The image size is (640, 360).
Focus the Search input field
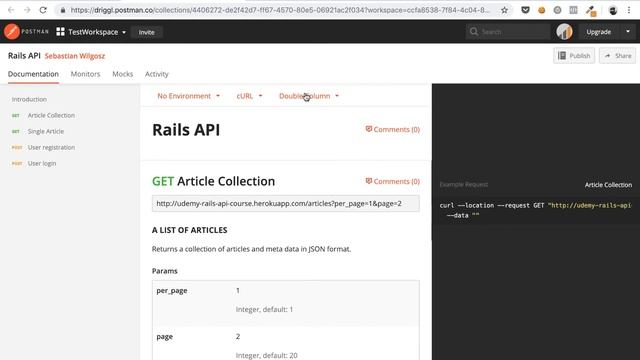click(x=508, y=31)
